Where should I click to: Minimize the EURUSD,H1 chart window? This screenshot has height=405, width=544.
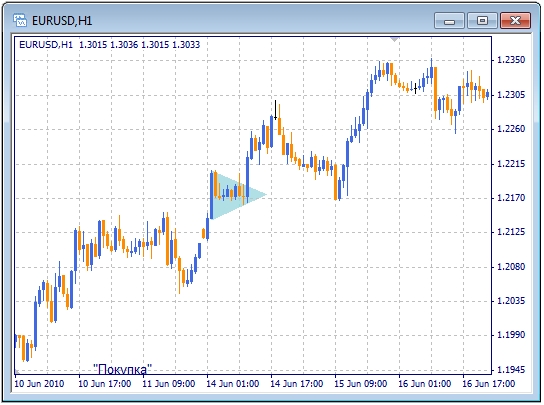[449, 21]
